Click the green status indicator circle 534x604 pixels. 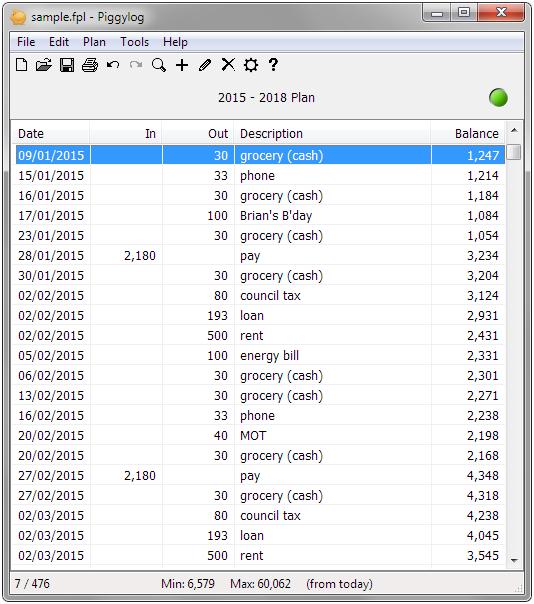498,97
